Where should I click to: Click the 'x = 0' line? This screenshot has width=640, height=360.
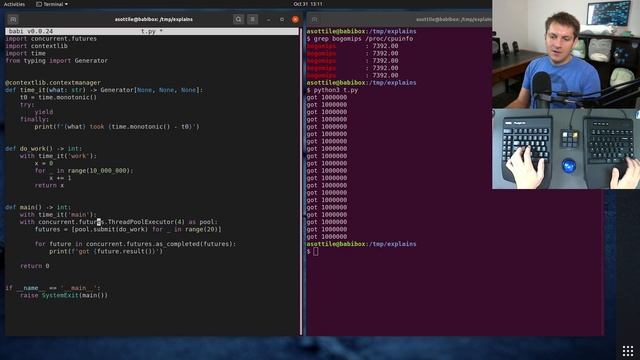[44, 163]
